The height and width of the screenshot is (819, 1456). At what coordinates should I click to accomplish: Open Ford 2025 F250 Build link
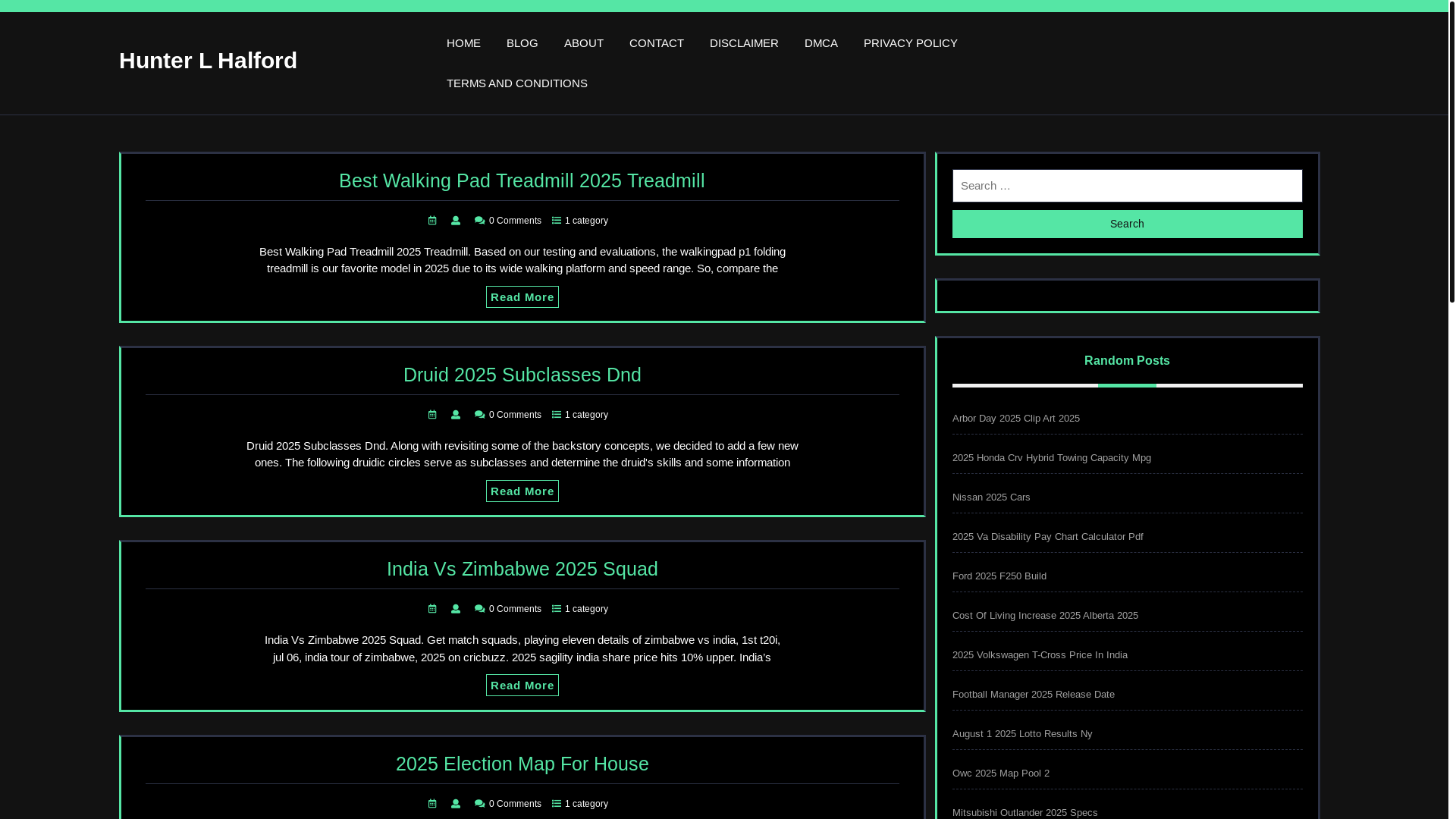click(x=999, y=576)
